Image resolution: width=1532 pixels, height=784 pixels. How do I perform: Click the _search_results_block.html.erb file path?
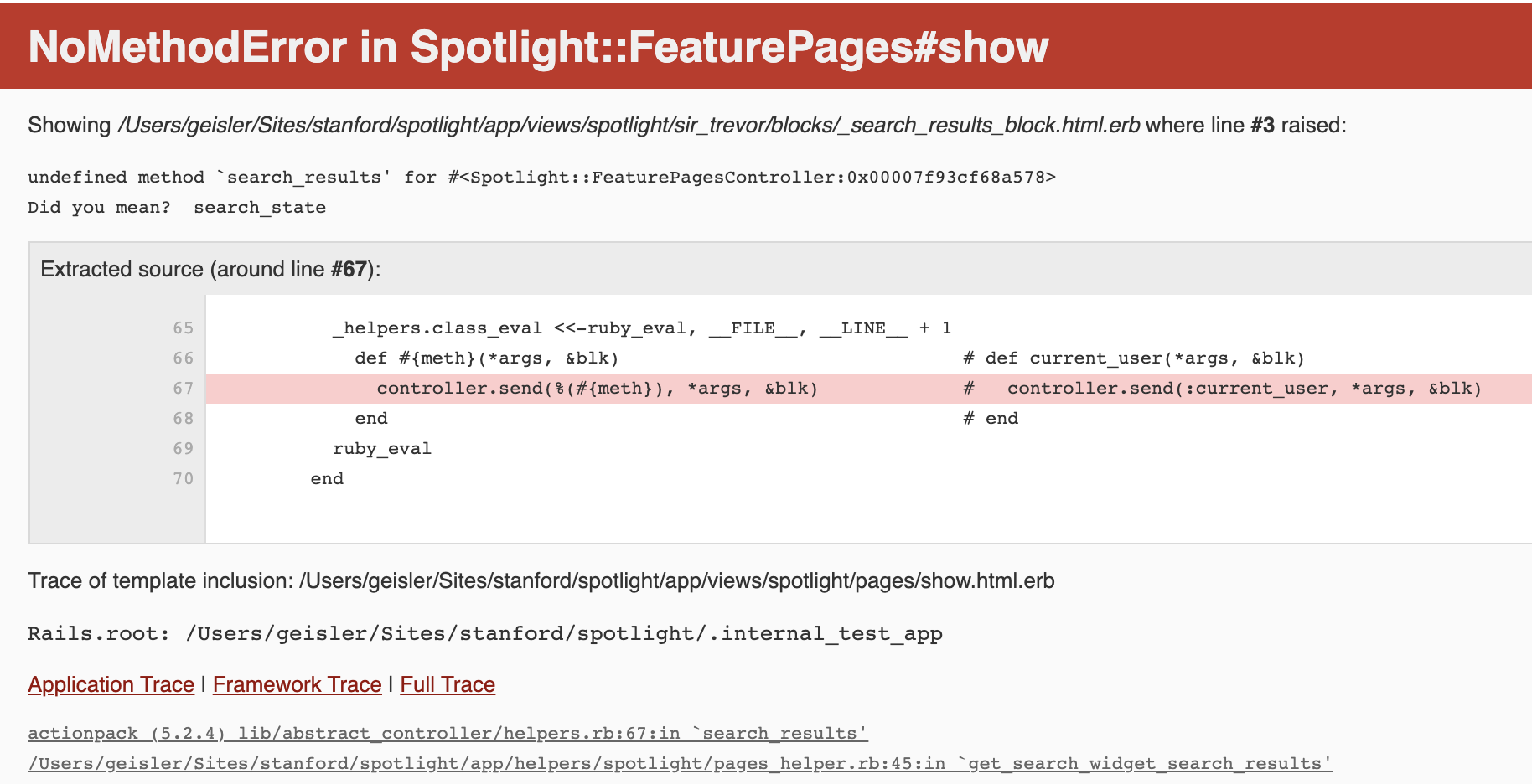(x=629, y=125)
